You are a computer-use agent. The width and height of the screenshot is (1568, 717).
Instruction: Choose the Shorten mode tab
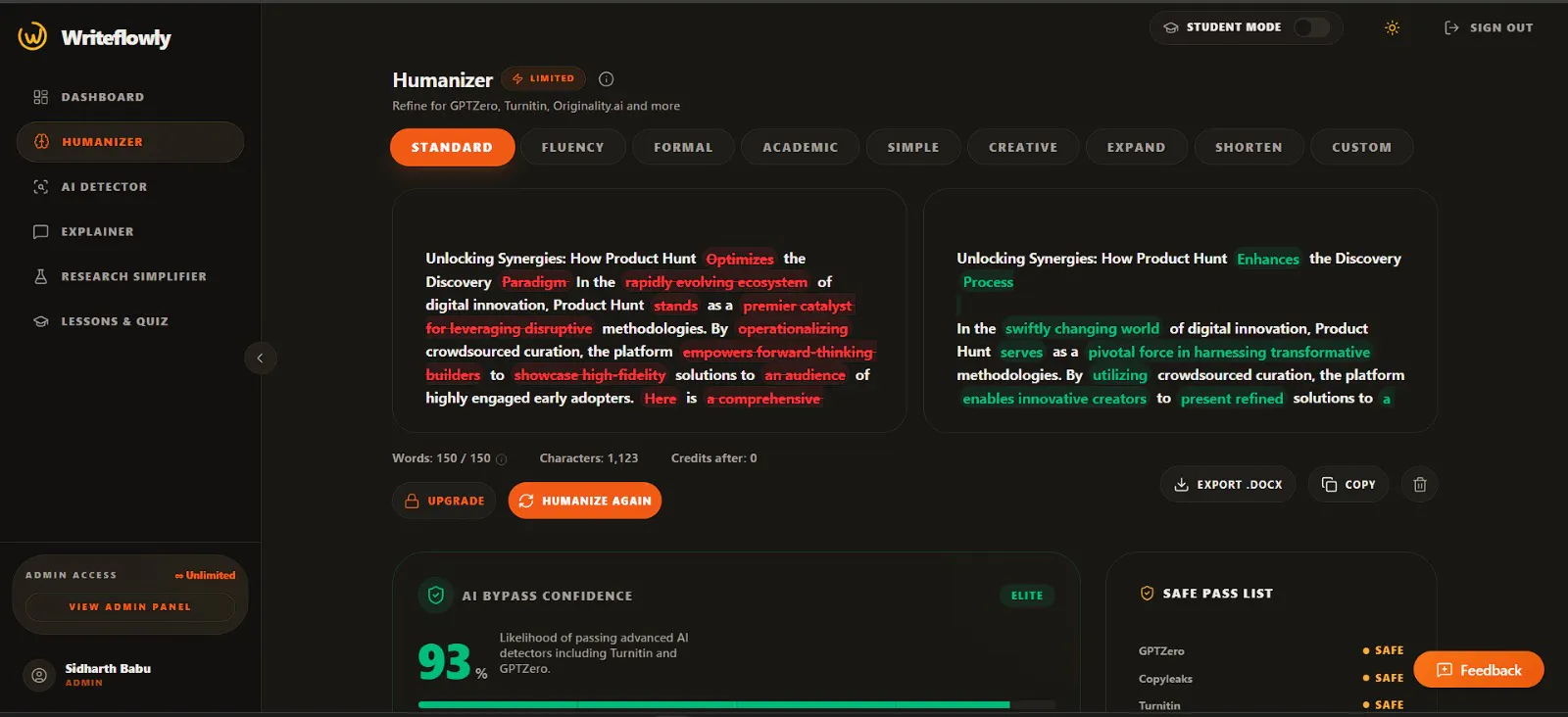point(1249,147)
